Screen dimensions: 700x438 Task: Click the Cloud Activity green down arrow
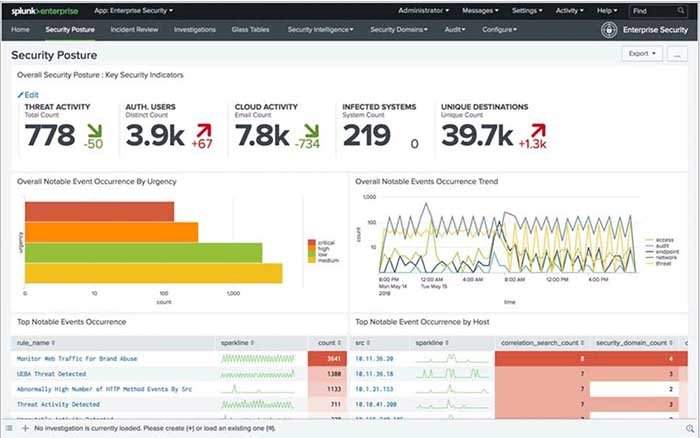[311, 131]
